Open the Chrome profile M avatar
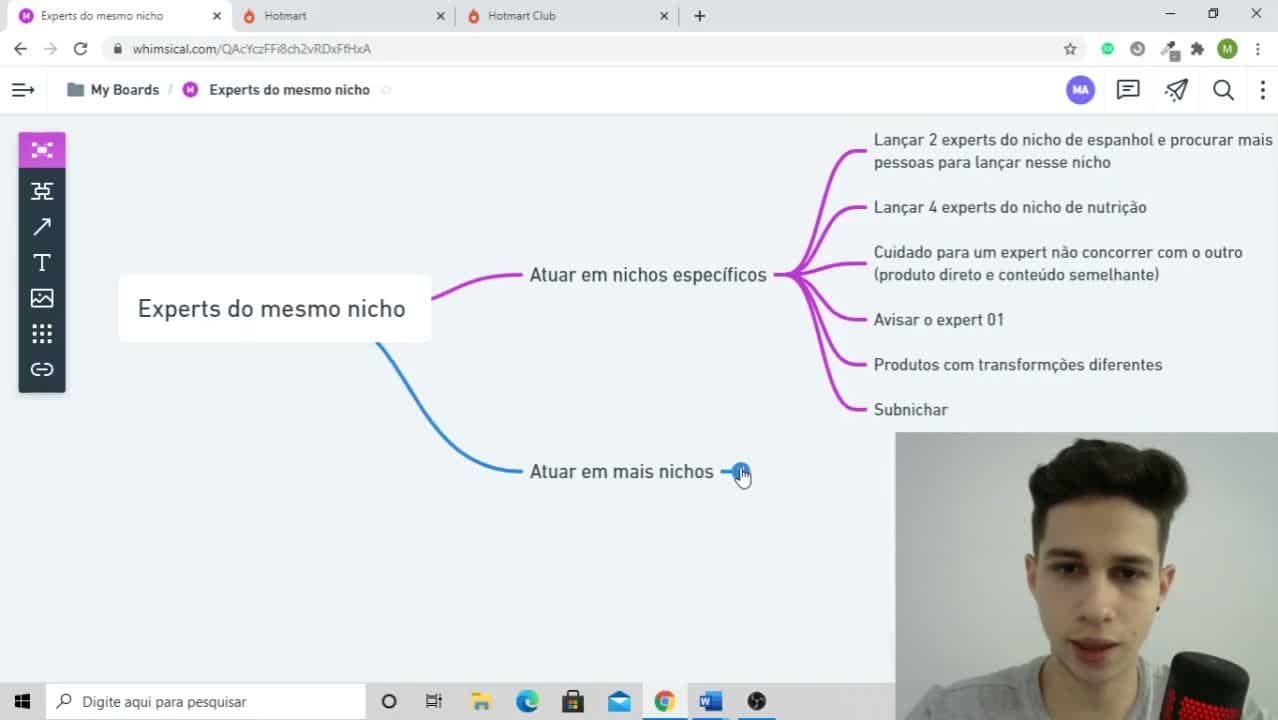 pyautogui.click(x=1227, y=49)
